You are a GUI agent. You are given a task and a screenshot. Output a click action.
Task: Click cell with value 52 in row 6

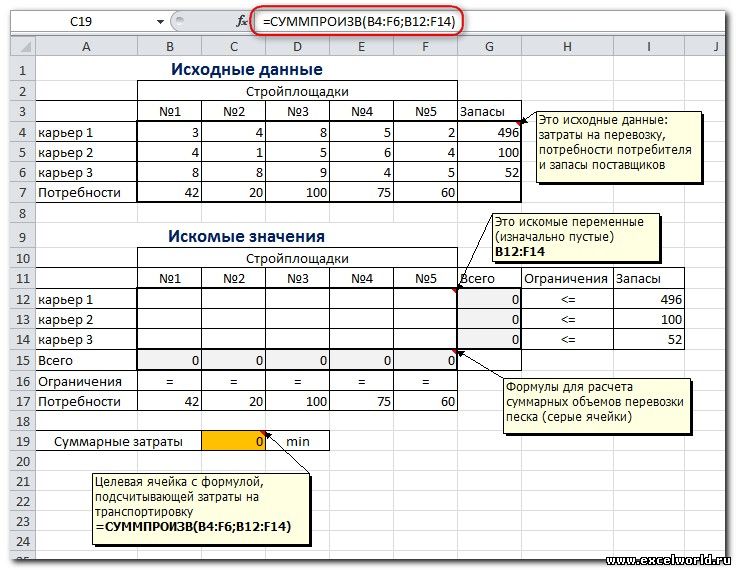[489, 172]
